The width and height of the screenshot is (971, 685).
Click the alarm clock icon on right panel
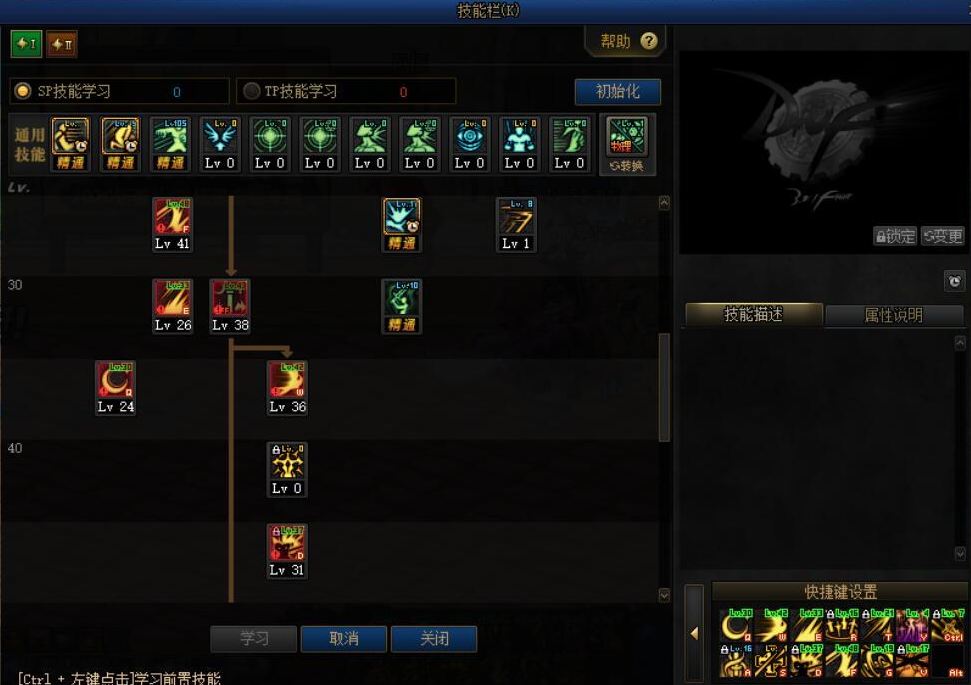tap(954, 281)
